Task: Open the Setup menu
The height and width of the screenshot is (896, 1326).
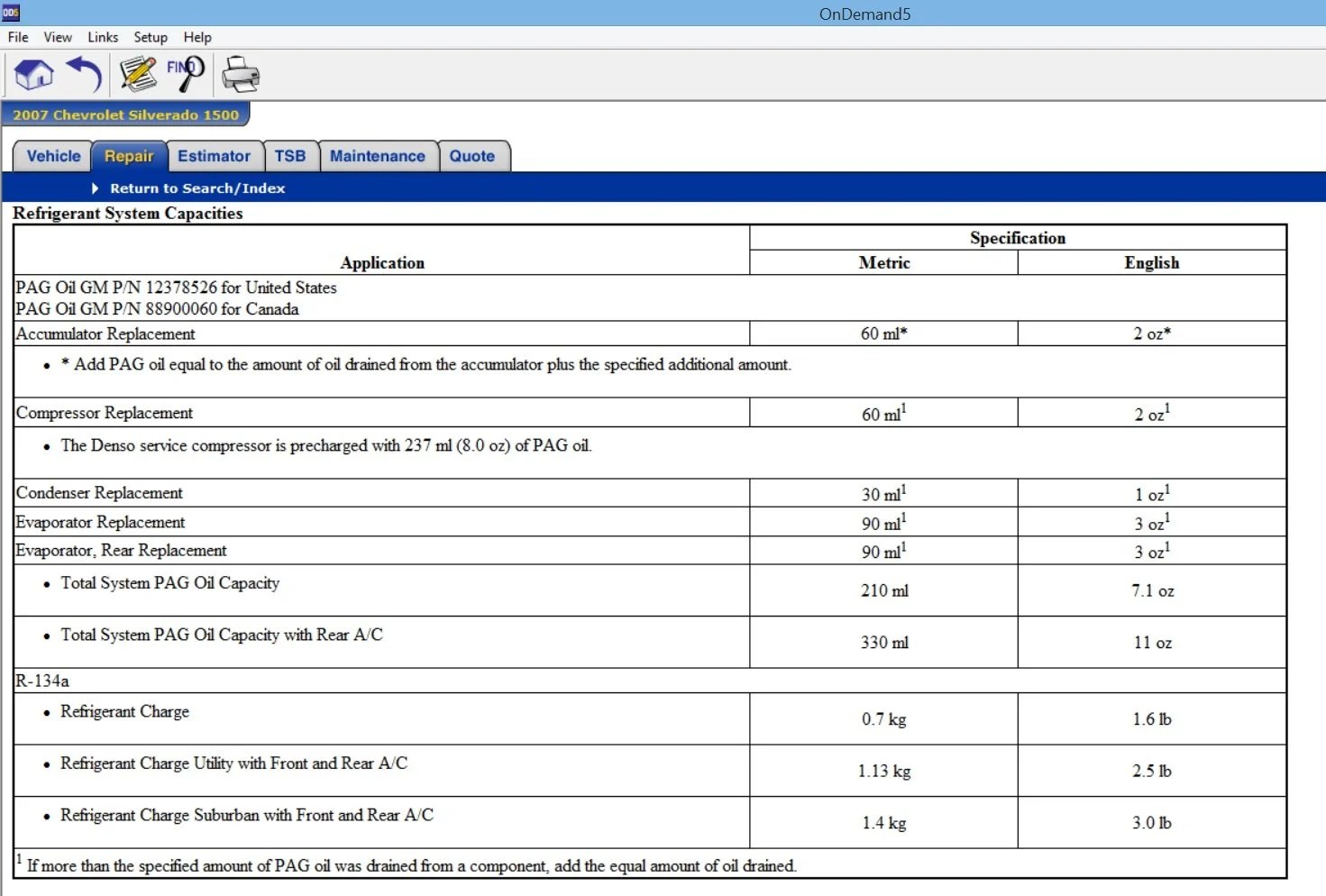Action: (151, 37)
